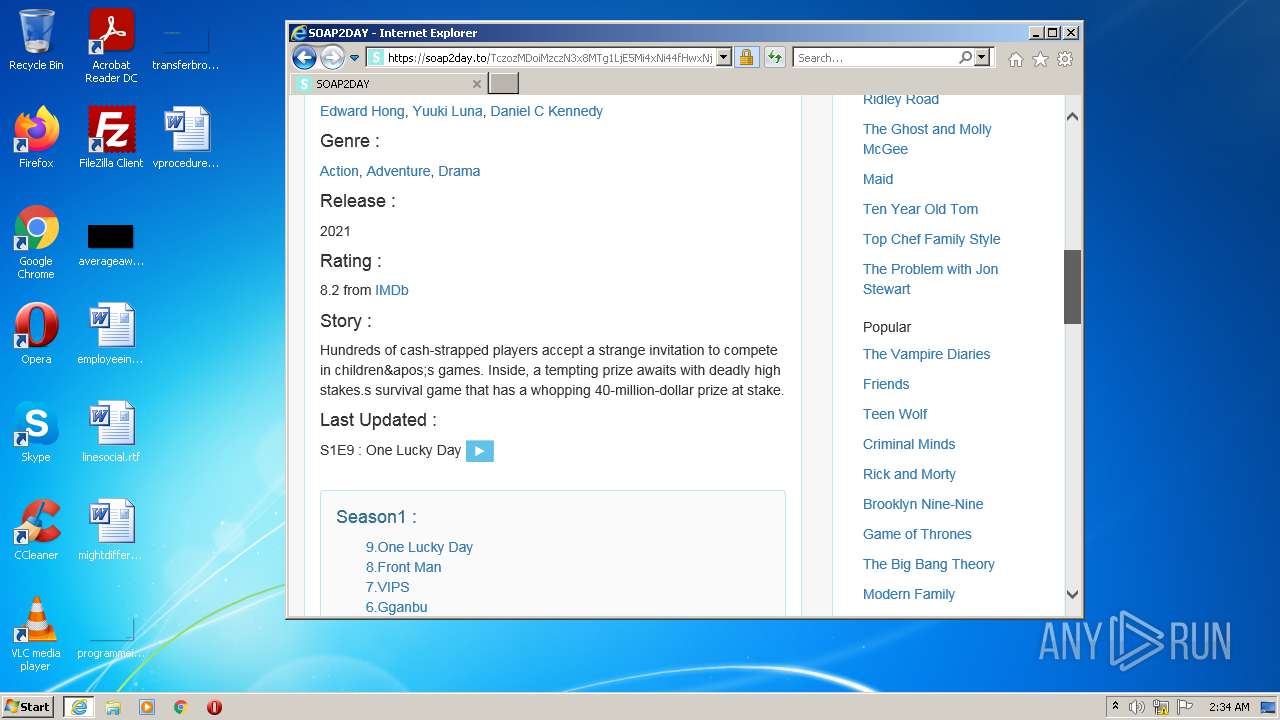The image size is (1280, 720).
Task: Click the scrollbar up arrow
Action: (1072, 116)
